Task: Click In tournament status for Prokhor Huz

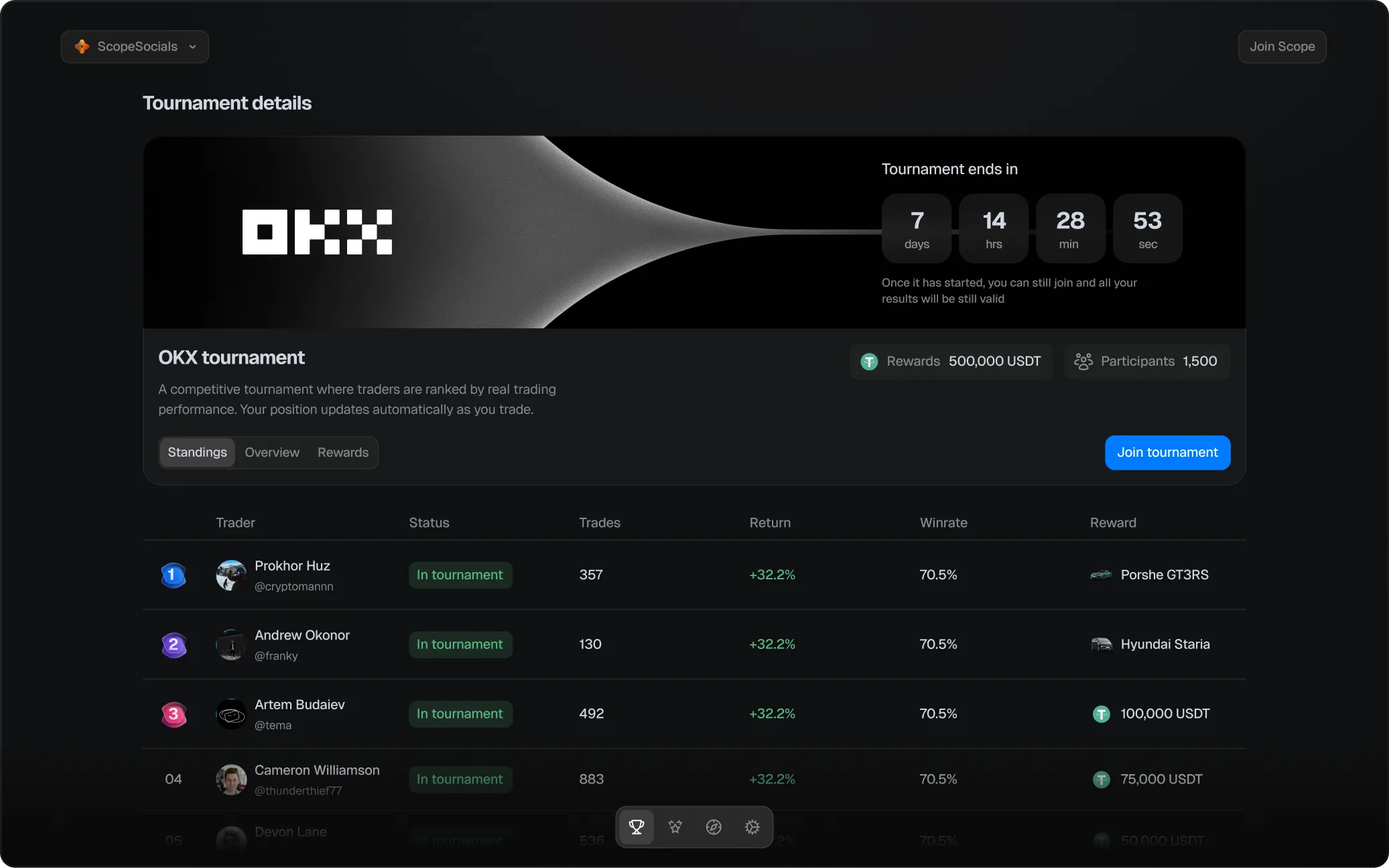Action: coord(460,575)
